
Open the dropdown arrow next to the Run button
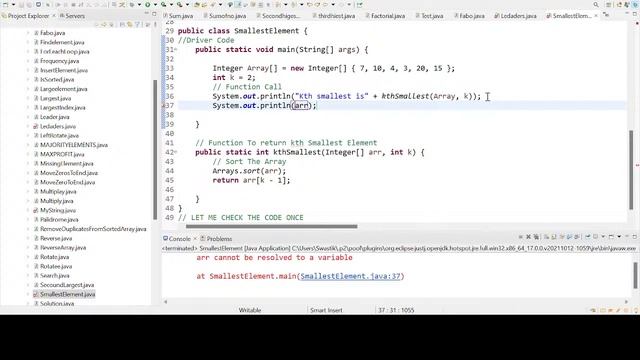(x=155, y=4)
